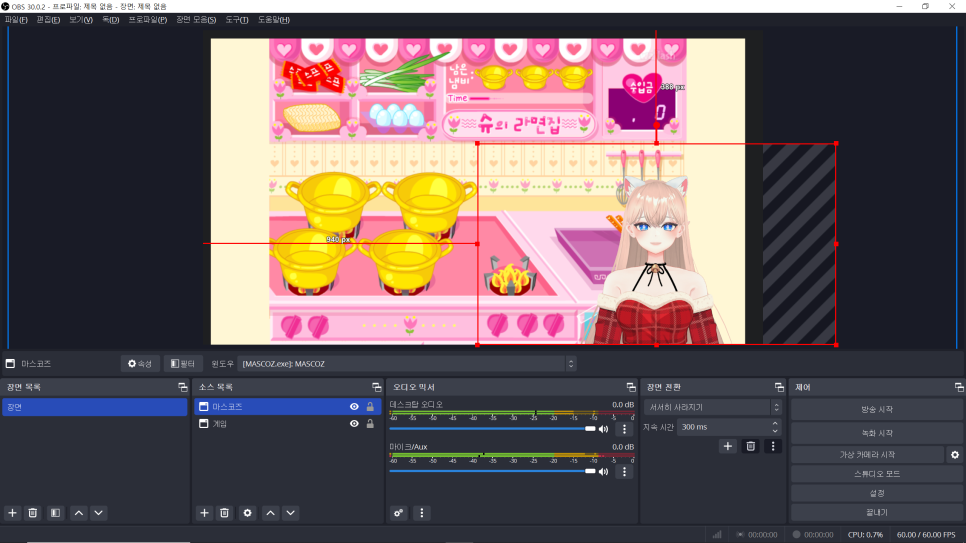The image size is (966, 543).
Task: Adjust the transition duration stepper arrows
Action: click(775, 427)
